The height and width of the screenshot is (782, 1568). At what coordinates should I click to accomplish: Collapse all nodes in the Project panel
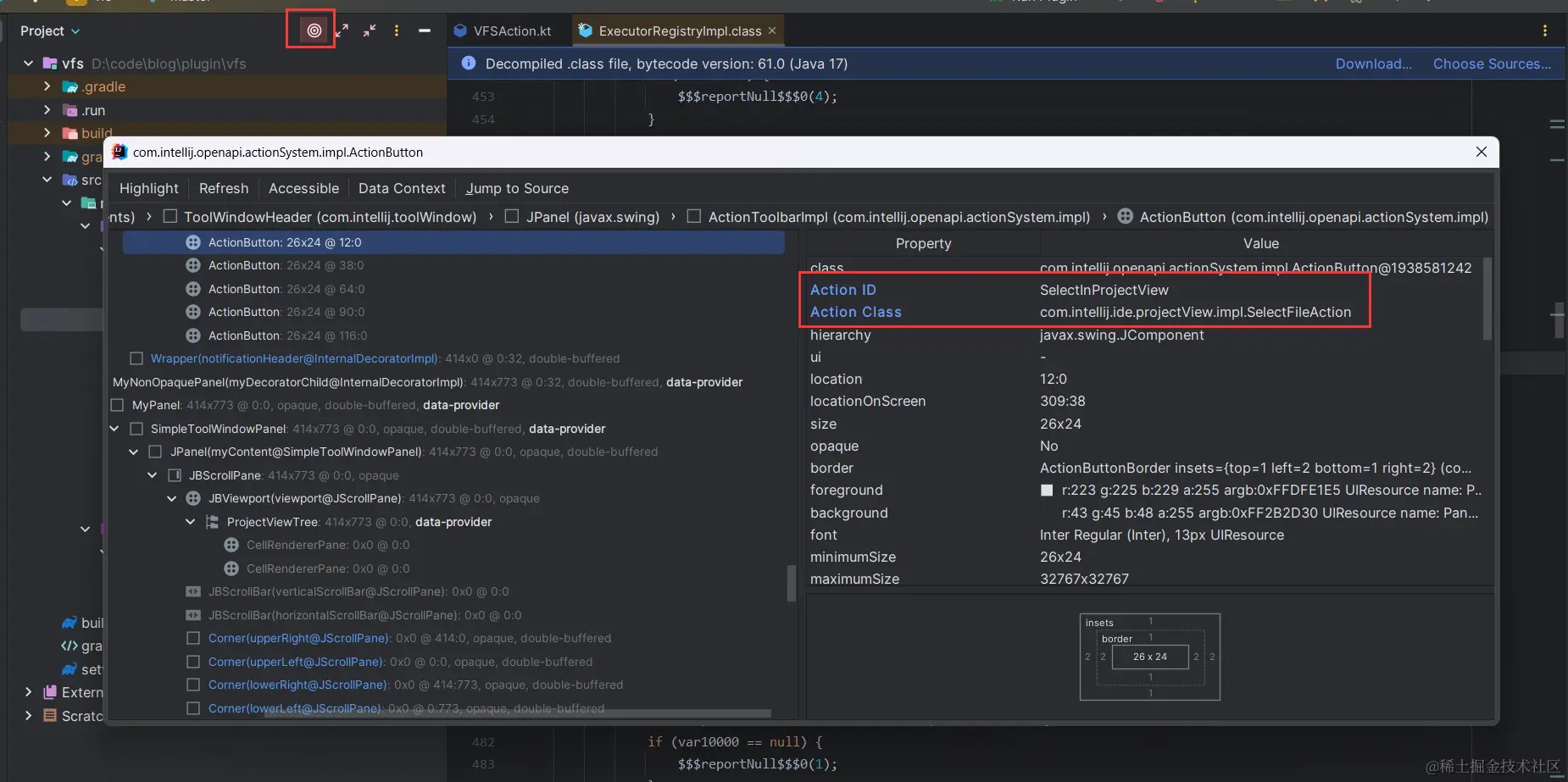[370, 31]
